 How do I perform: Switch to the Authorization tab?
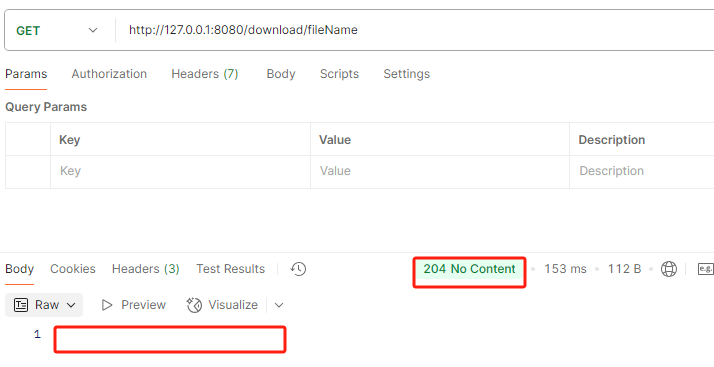109,74
